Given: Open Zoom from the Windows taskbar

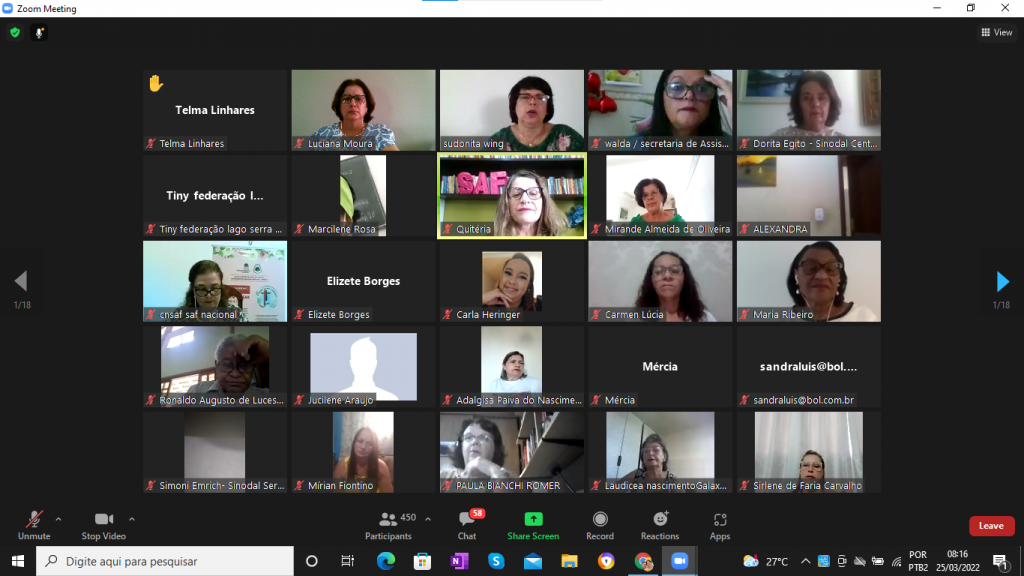Looking at the screenshot, I should pyautogui.click(x=681, y=561).
